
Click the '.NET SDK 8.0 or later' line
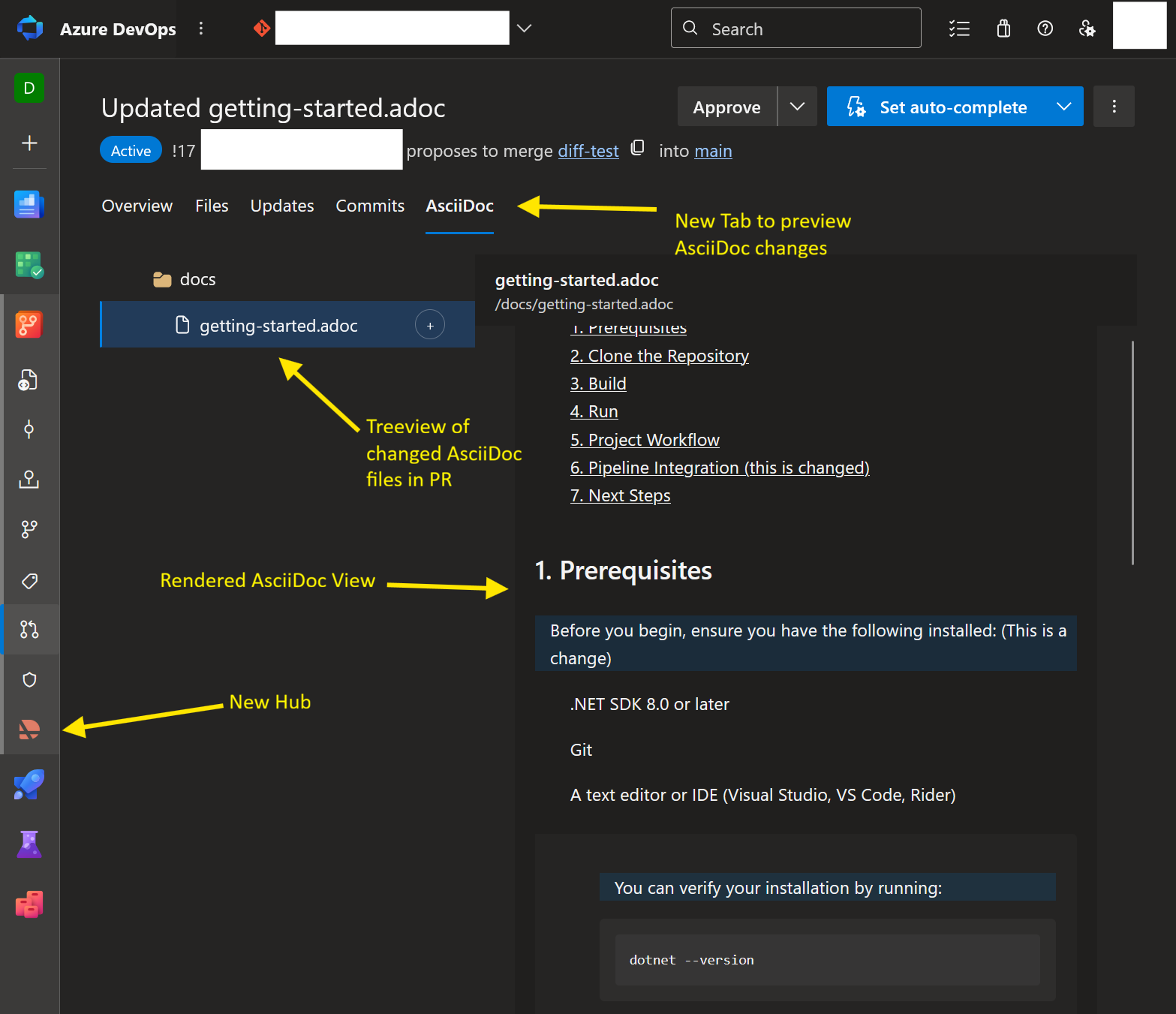pyautogui.click(x=650, y=704)
